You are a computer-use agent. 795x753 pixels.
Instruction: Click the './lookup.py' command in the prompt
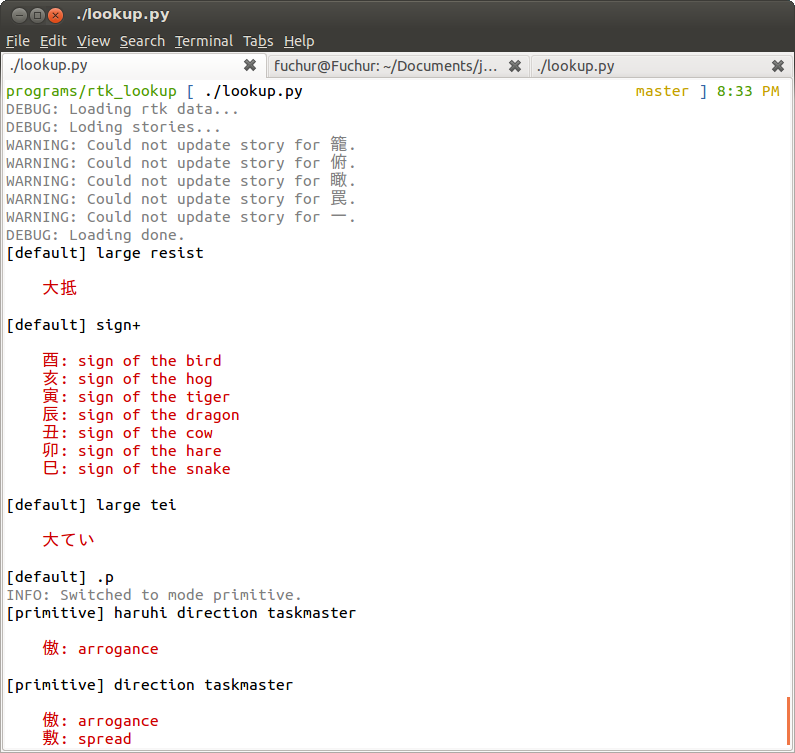click(x=254, y=91)
